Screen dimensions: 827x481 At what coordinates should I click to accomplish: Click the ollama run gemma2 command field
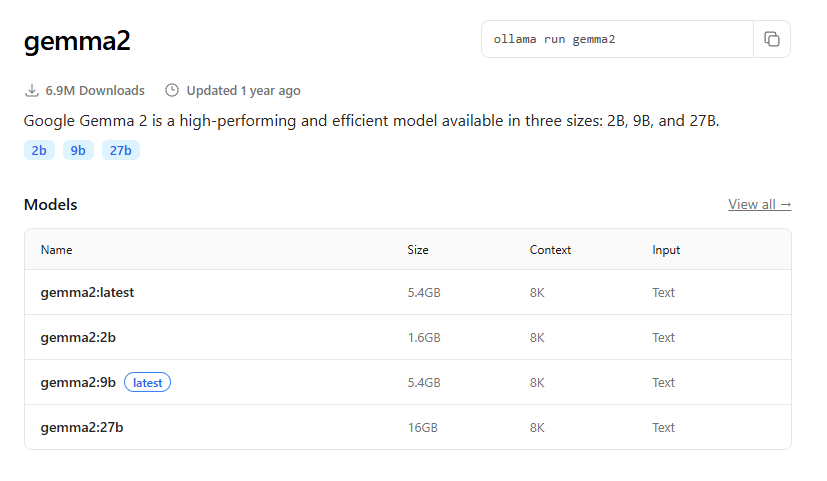(617, 39)
